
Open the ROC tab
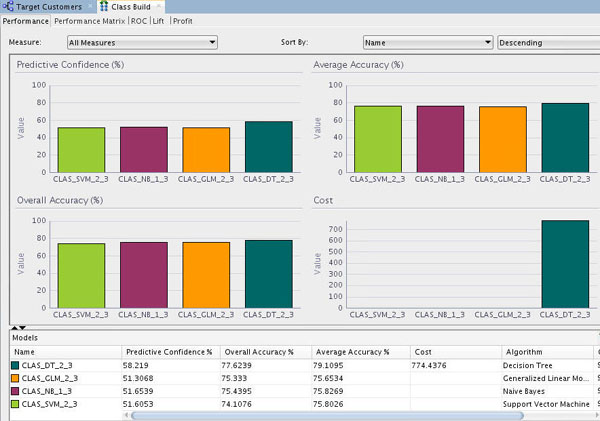(x=139, y=20)
